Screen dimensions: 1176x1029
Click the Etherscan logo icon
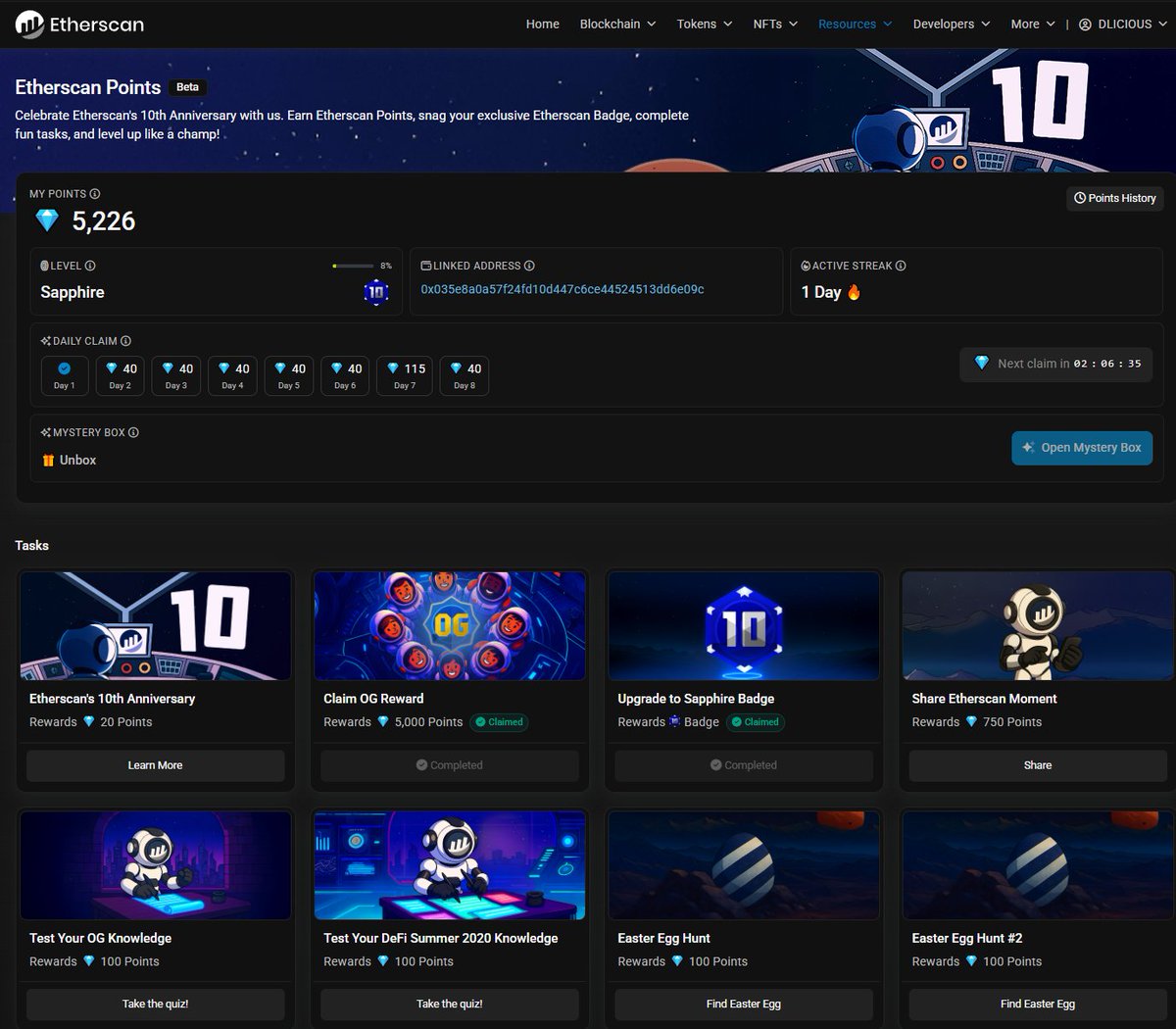click(29, 24)
